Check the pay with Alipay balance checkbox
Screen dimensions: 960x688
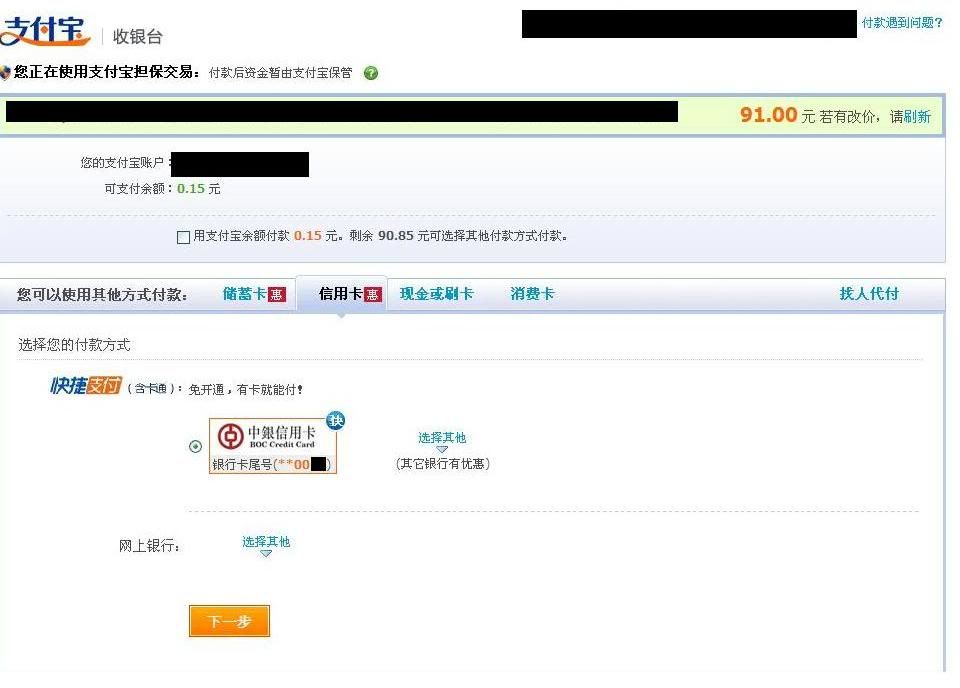tap(183, 237)
